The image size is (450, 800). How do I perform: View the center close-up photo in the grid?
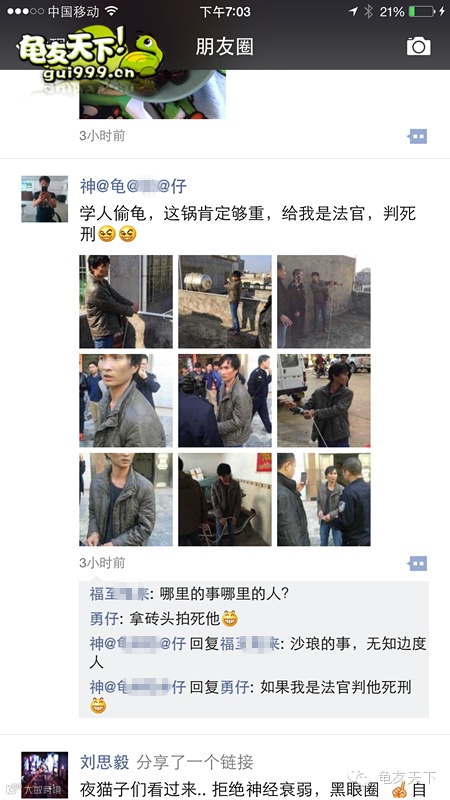pos(225,401)
